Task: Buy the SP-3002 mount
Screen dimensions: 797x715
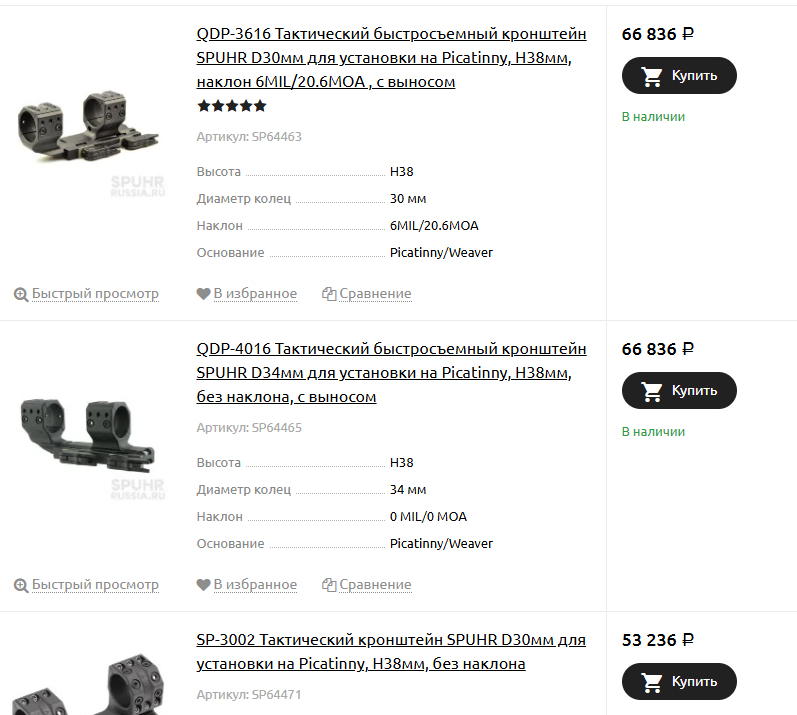Action: coord(679,681)
